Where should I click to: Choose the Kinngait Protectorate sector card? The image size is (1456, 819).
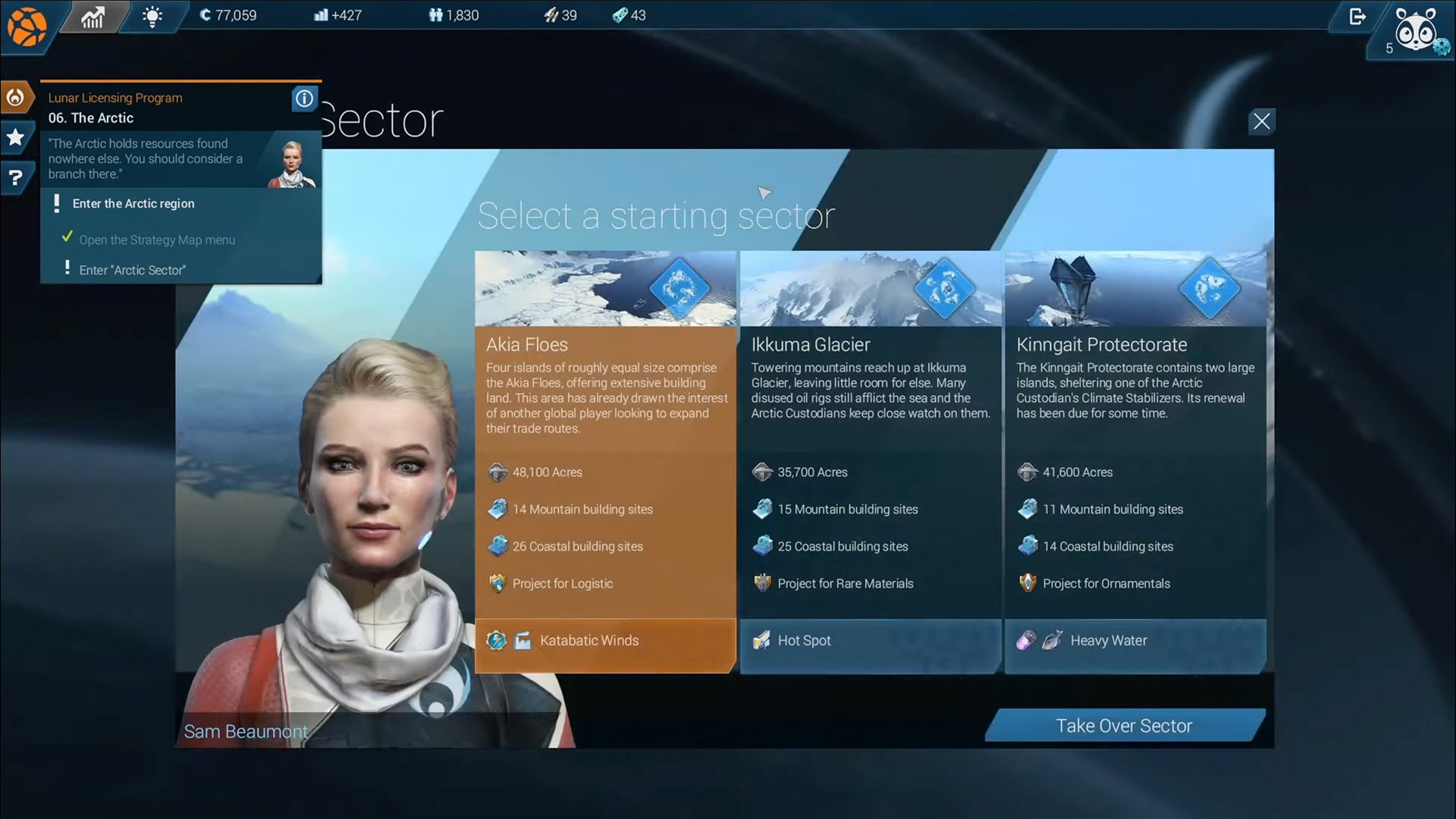(1135, 461)
